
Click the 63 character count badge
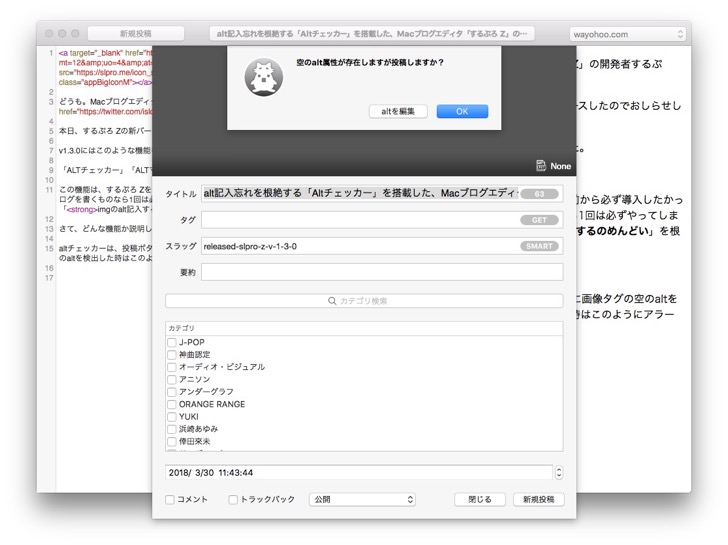click(539, 194)
